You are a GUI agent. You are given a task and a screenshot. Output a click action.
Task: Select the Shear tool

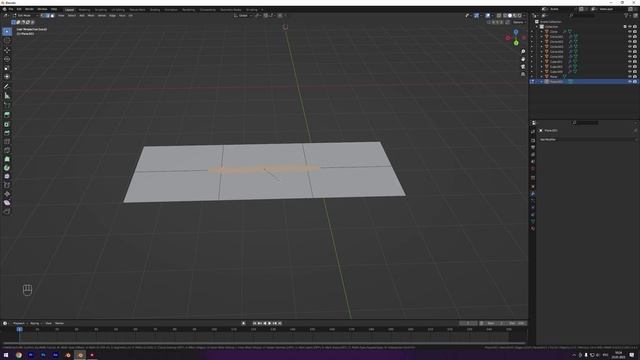[x=7, y=203]
